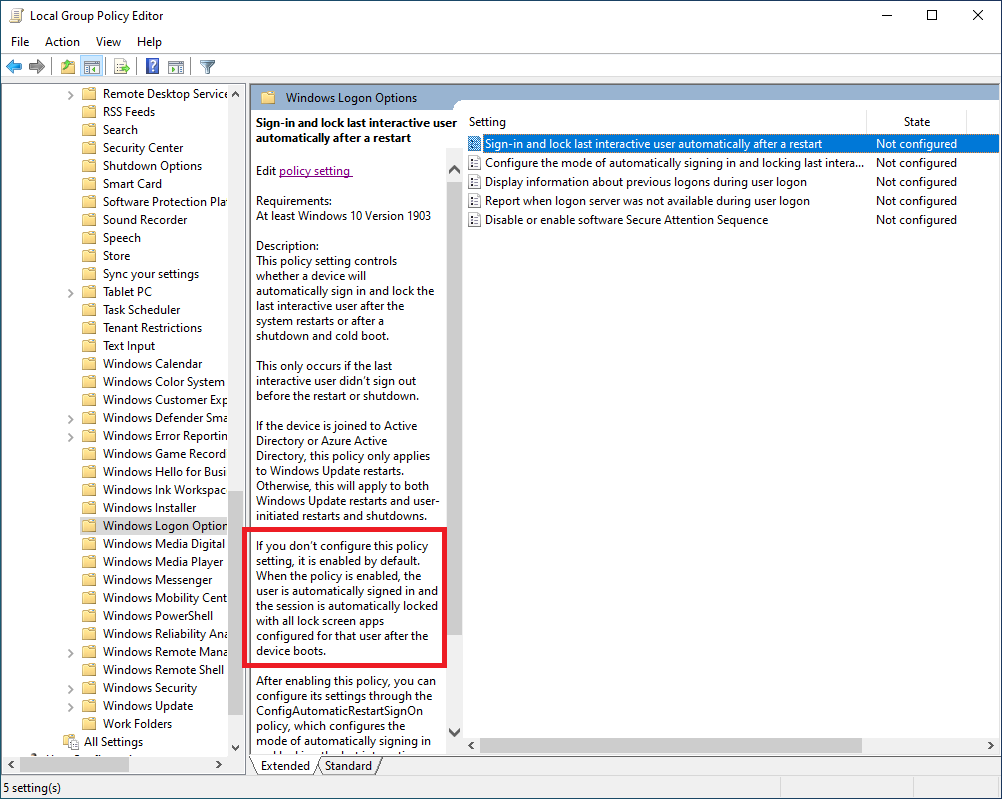
Task: Toggle the Show/Hide Action Pane icon
Action: pyautogui.click(x=175, y=66)
